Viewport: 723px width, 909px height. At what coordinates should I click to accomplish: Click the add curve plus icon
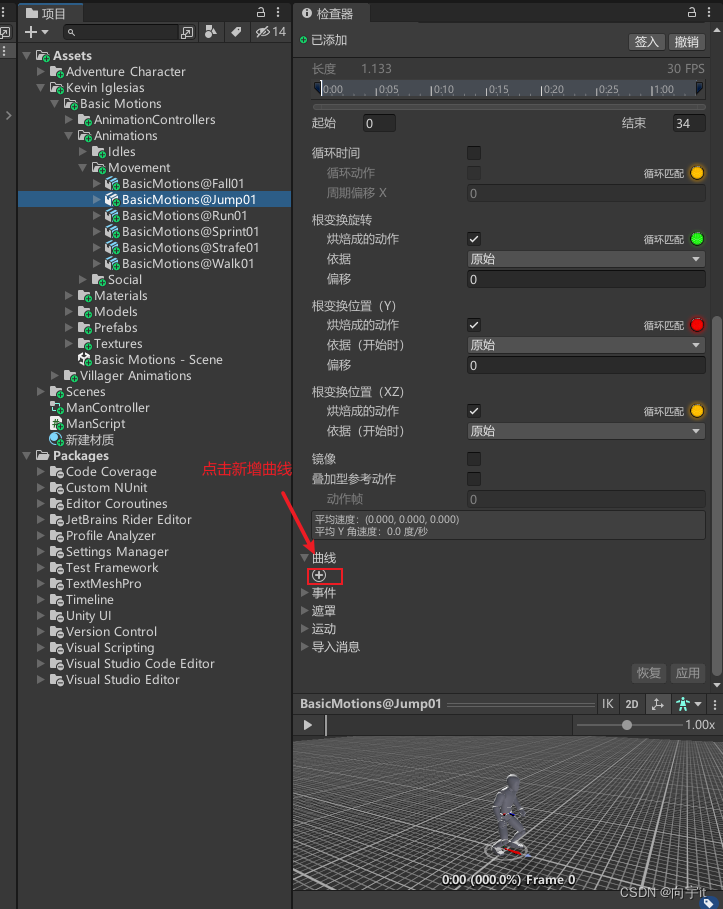click(319, 576)
